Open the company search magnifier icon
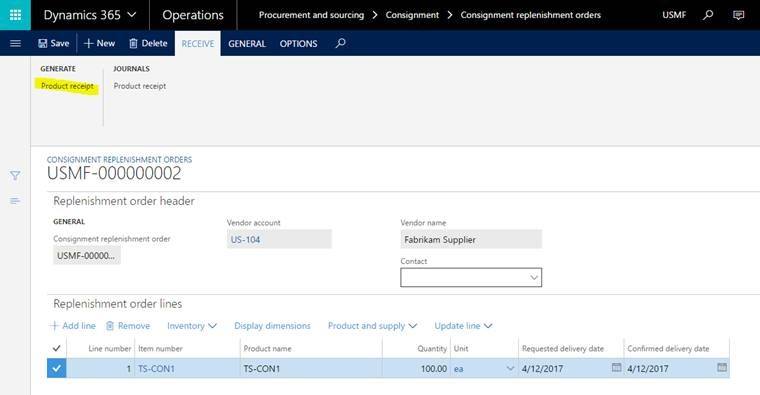The image size is (760, 395). (708, 15)
